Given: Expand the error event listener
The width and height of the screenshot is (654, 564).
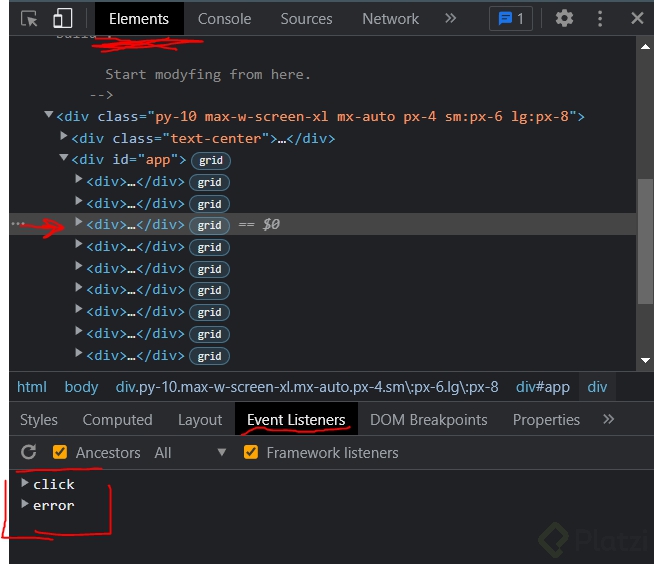Looking at the screenshot, I should (25, 504).
